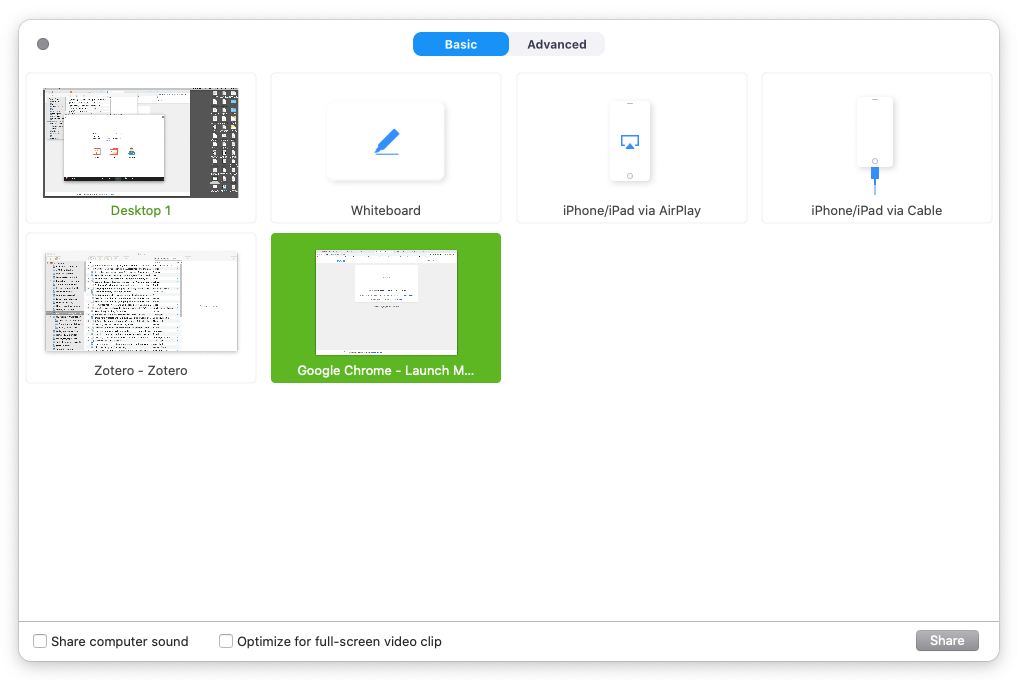1021x680 pixels.
Task: Select the Google Chrome window thumbnail
Action: (x=386, y=302)
